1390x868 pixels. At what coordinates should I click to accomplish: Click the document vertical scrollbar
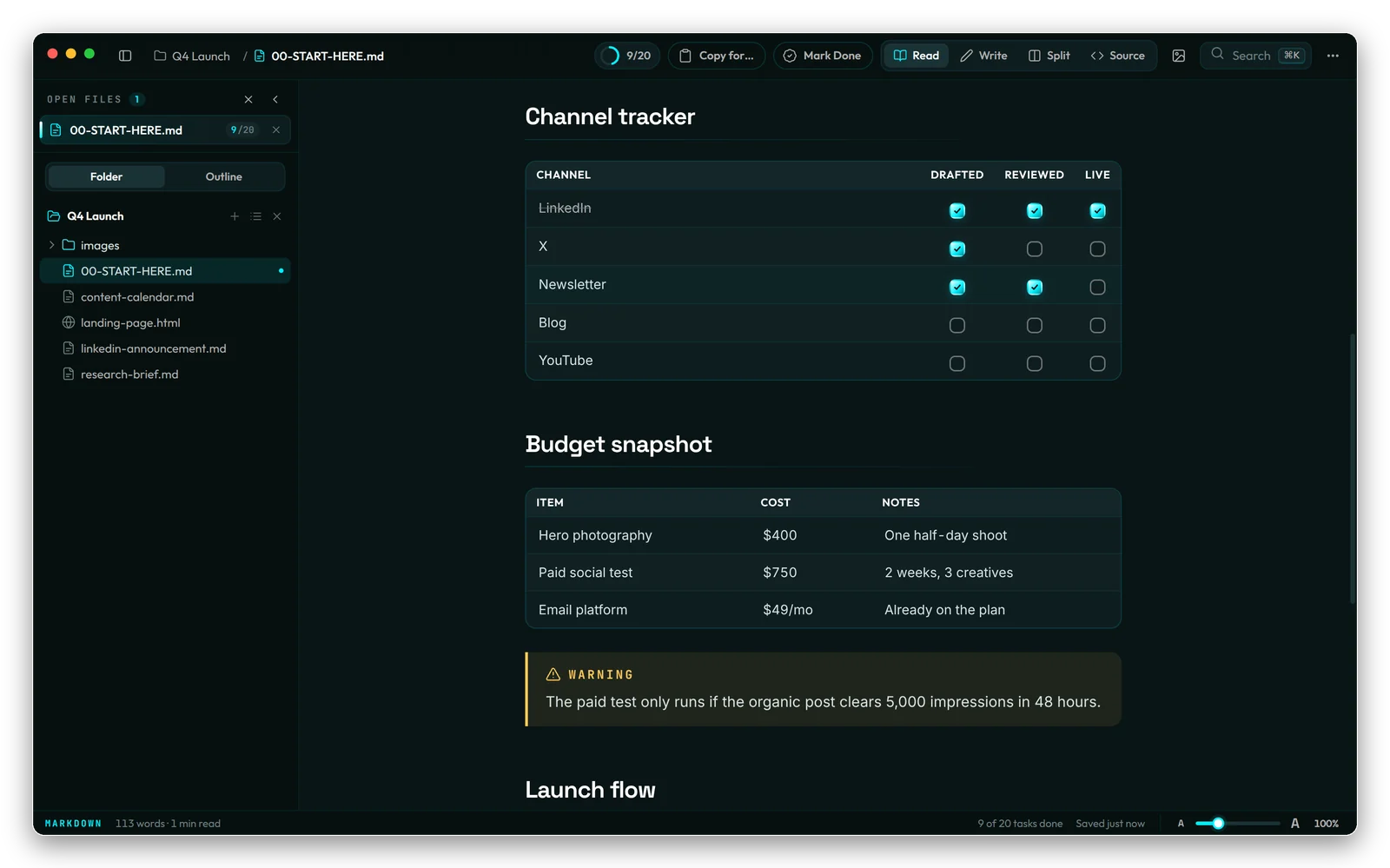coord(1353,469)
